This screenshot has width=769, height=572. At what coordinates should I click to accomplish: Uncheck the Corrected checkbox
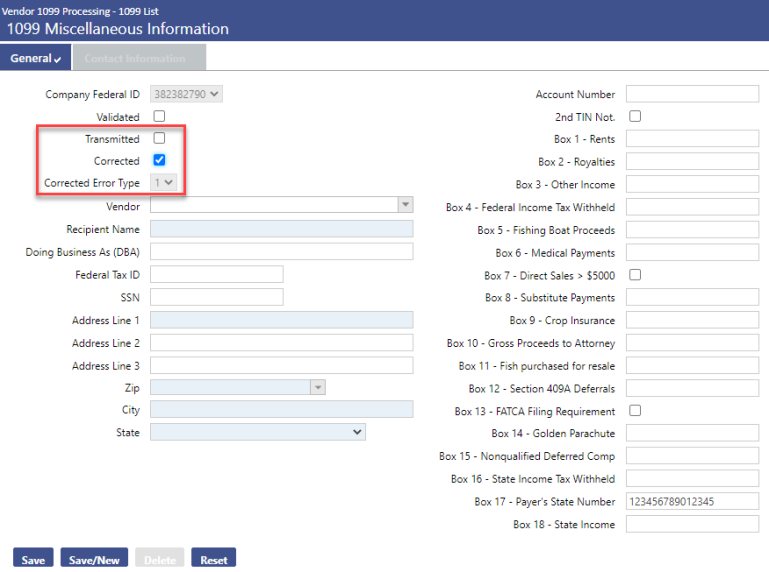pos(159,160)
